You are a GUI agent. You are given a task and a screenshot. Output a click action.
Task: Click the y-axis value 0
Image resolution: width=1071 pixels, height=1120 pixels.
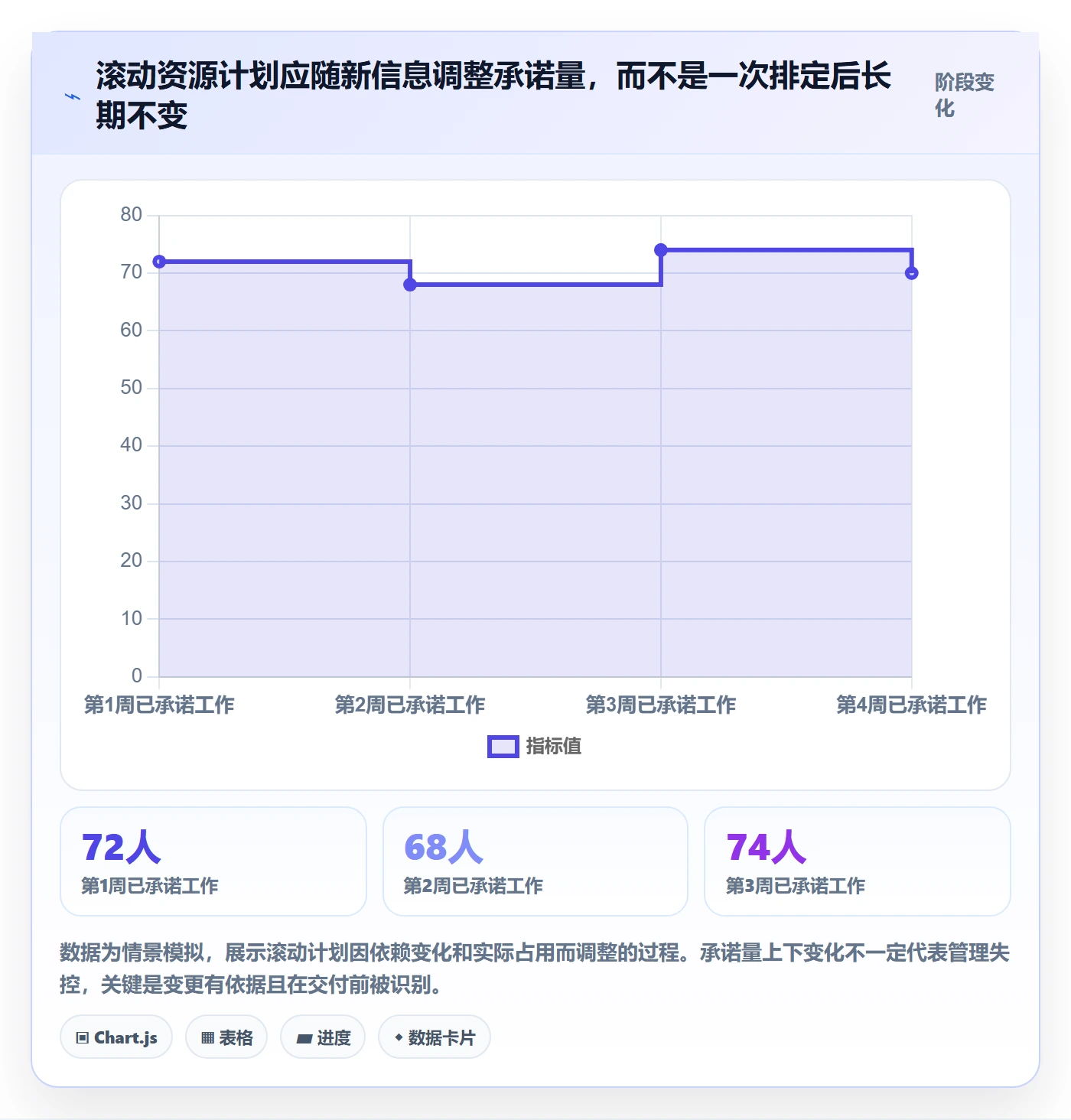[x=137, y=676]
